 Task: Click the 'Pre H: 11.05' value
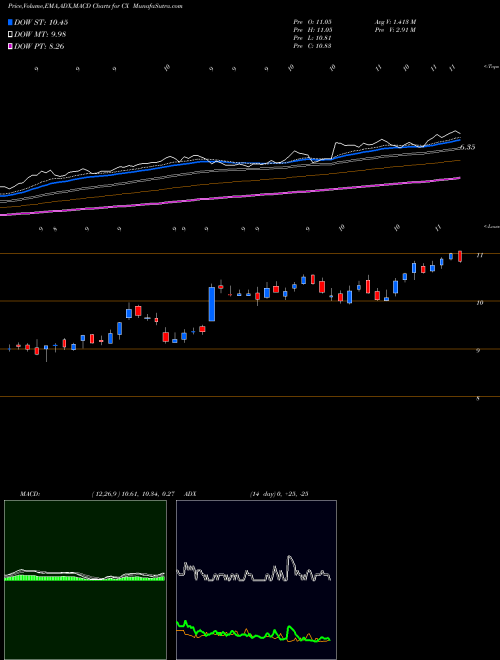click(313, 30)
